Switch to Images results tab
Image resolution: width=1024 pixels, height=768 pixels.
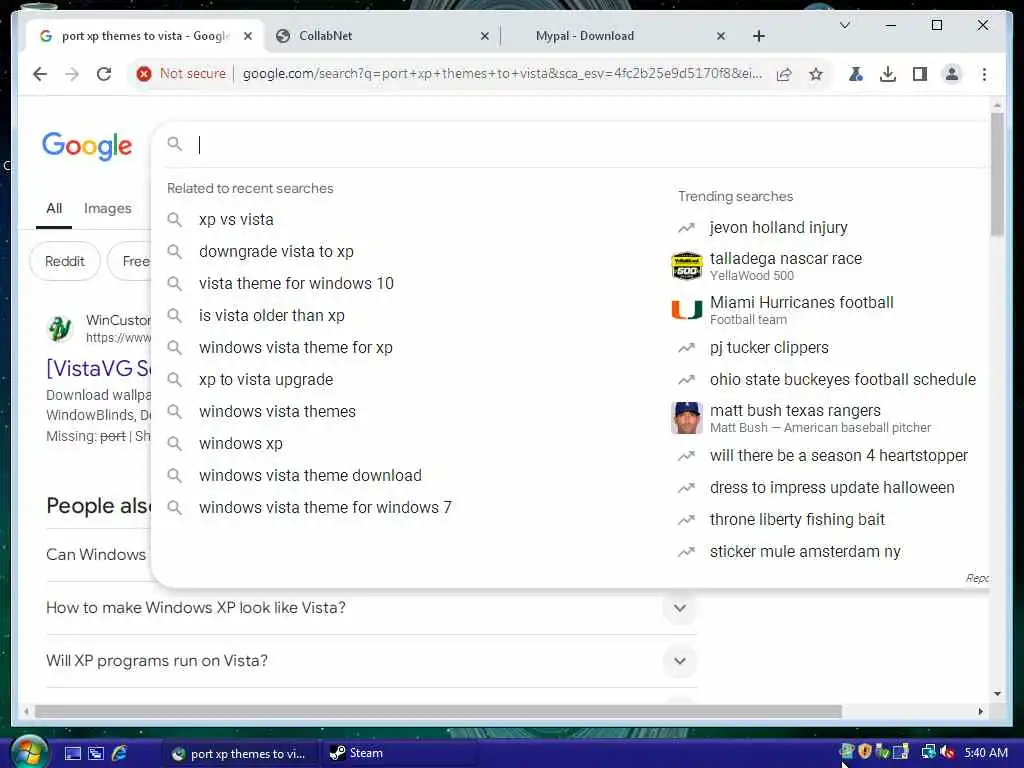pyautogui.click(x=108, y=209)
